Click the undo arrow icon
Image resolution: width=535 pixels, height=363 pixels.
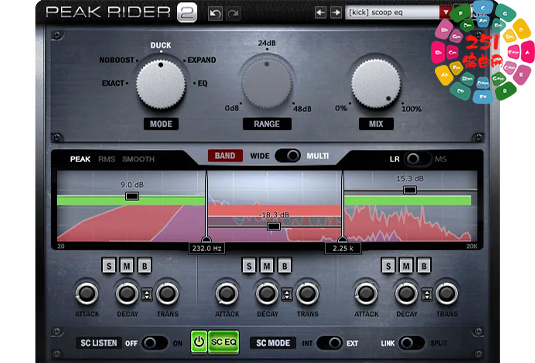(x=215, y=14)
